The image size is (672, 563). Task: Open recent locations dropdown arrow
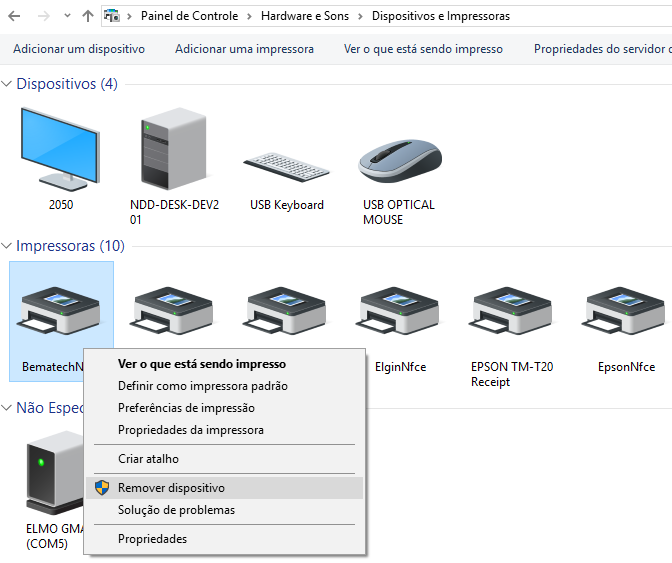tap(67, 16)
